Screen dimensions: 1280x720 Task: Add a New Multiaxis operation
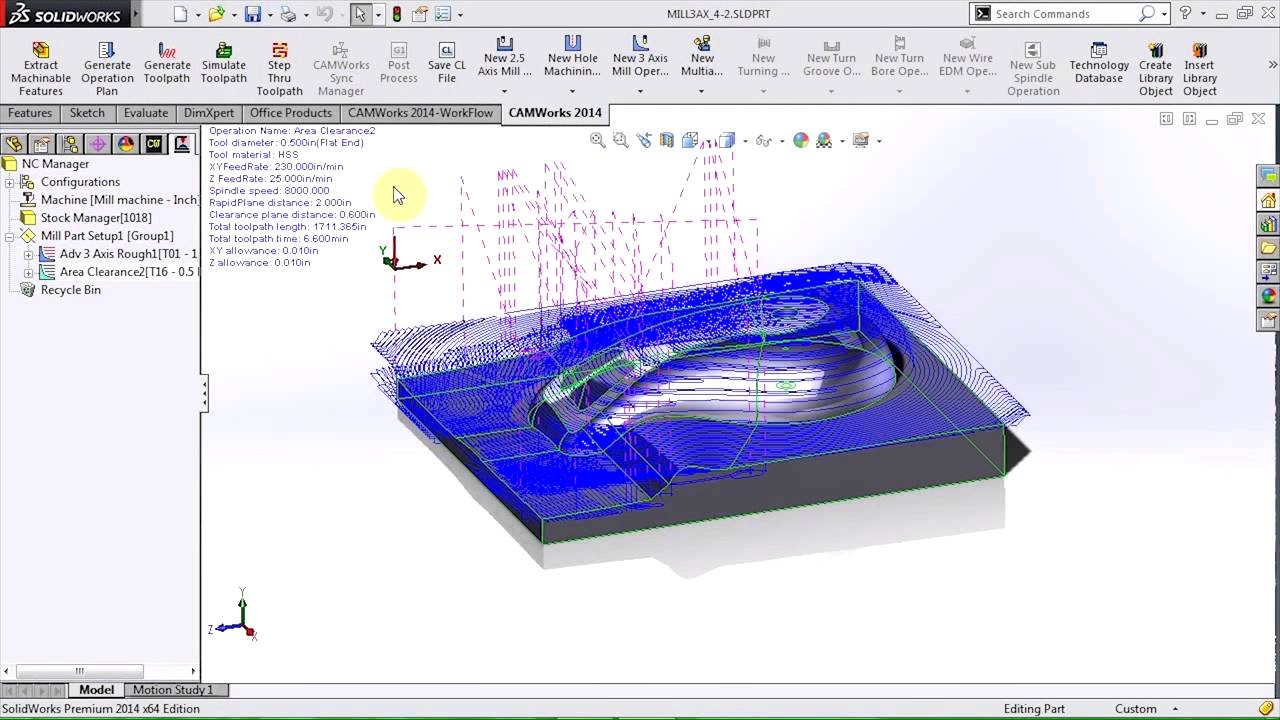[702, 58]
